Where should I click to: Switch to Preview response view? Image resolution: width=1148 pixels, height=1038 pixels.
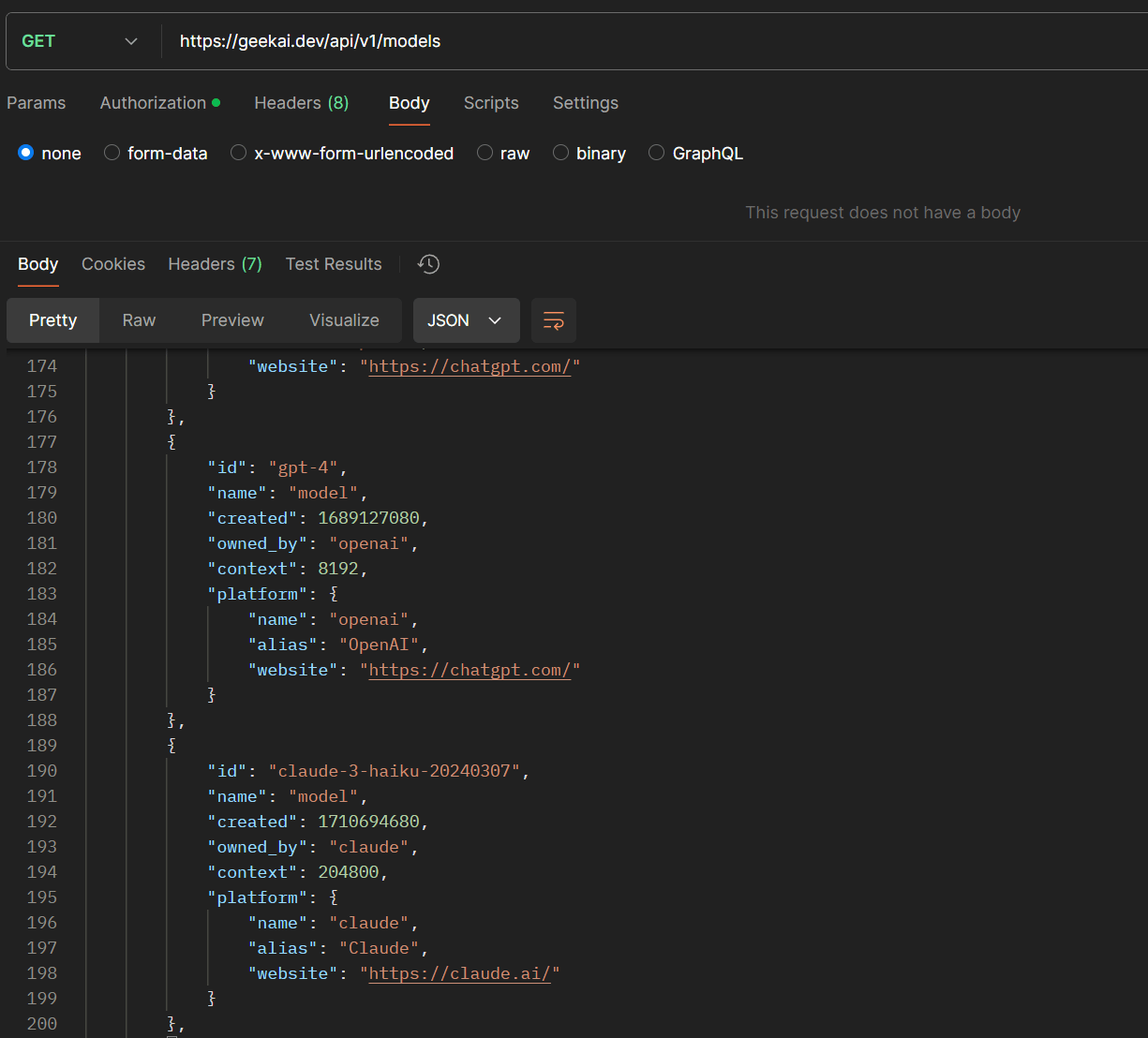click(232, 320)
